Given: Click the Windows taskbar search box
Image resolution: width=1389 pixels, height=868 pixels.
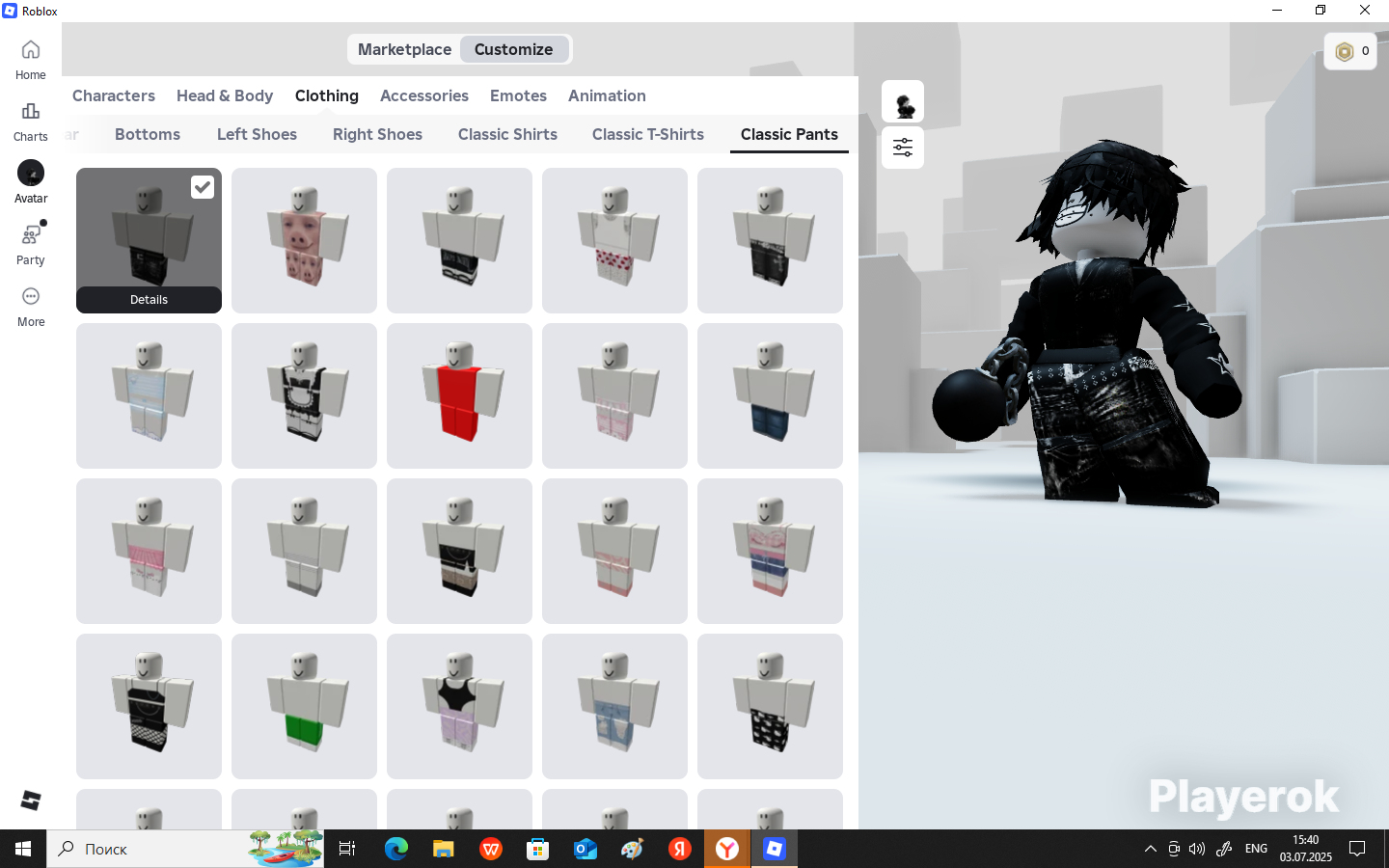Looking at the screenshot, I should tap(185, 849).
